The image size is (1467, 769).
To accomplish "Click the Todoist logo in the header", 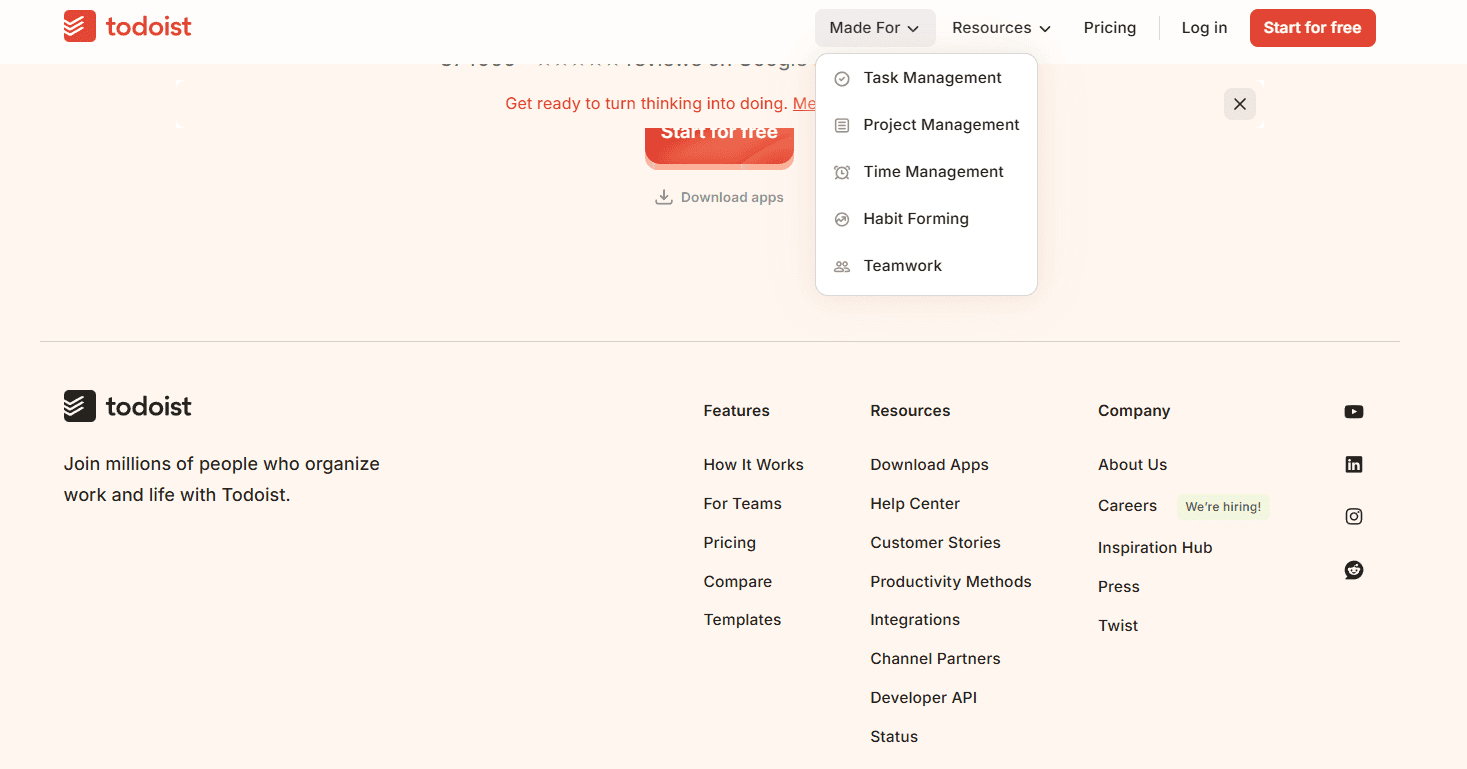I will pos(127,27).
